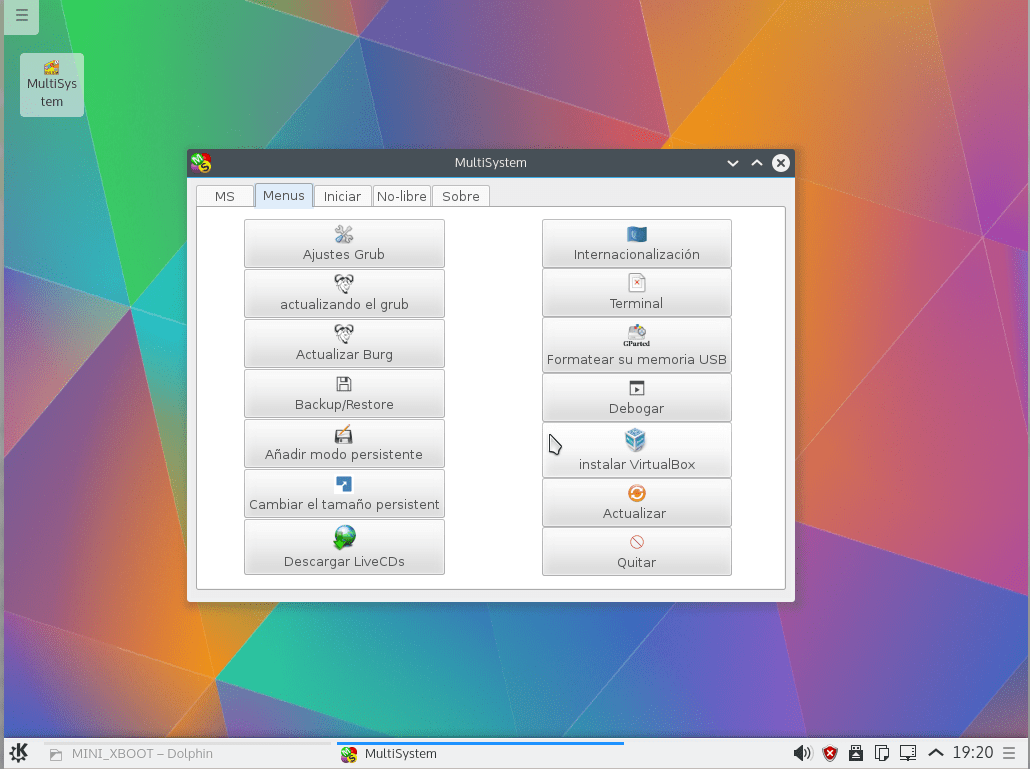This screenshot has width=1030, height=769.
Task: Switch to the MS tab
Action: [225, 196]
